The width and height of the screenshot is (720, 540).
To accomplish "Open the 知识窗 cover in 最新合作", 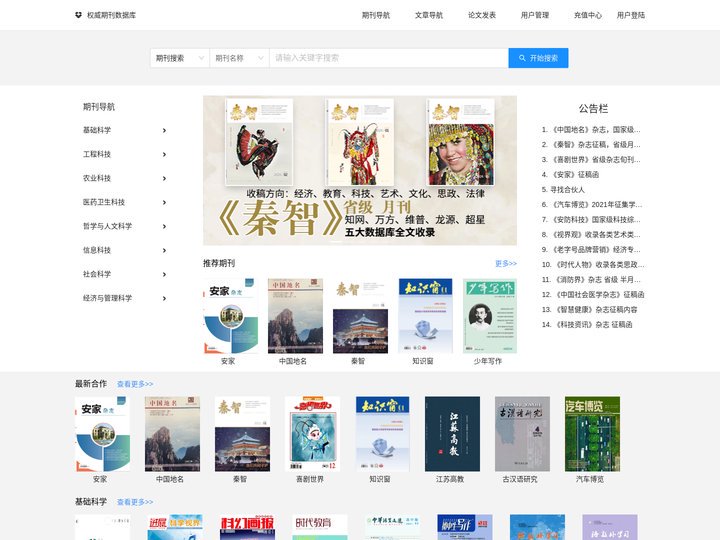I will coord(382,434).
